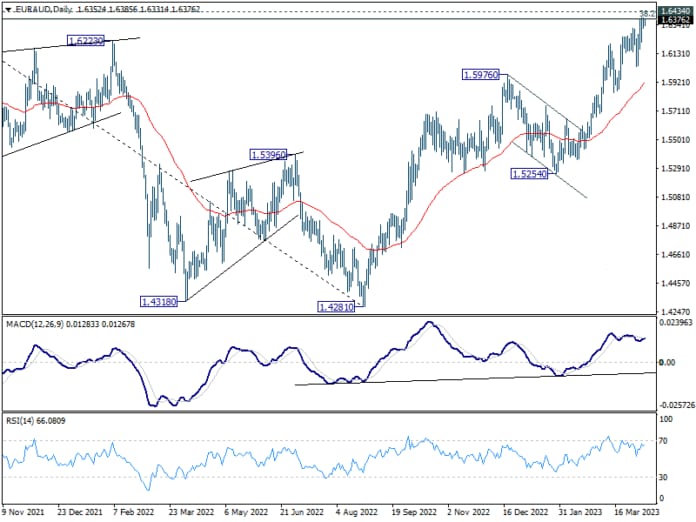Image resolution: width=696 pixels, height=522 pixels.
Task: Click 1.55010 on the price axis
Action: pyautogui.click(x=676, y=140)
